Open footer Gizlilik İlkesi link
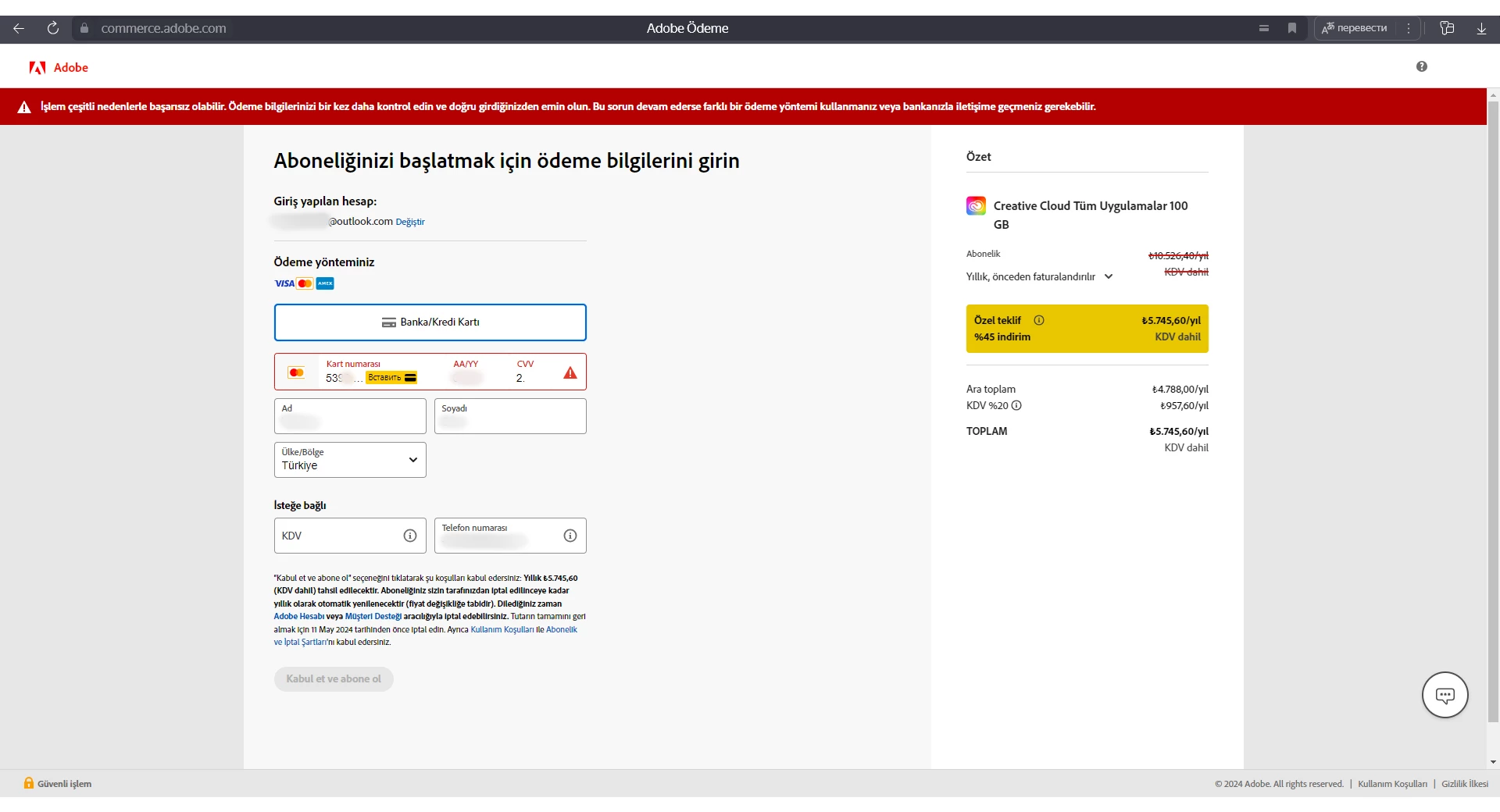Screen dimensions: 1500x812 click(1465, 784)
